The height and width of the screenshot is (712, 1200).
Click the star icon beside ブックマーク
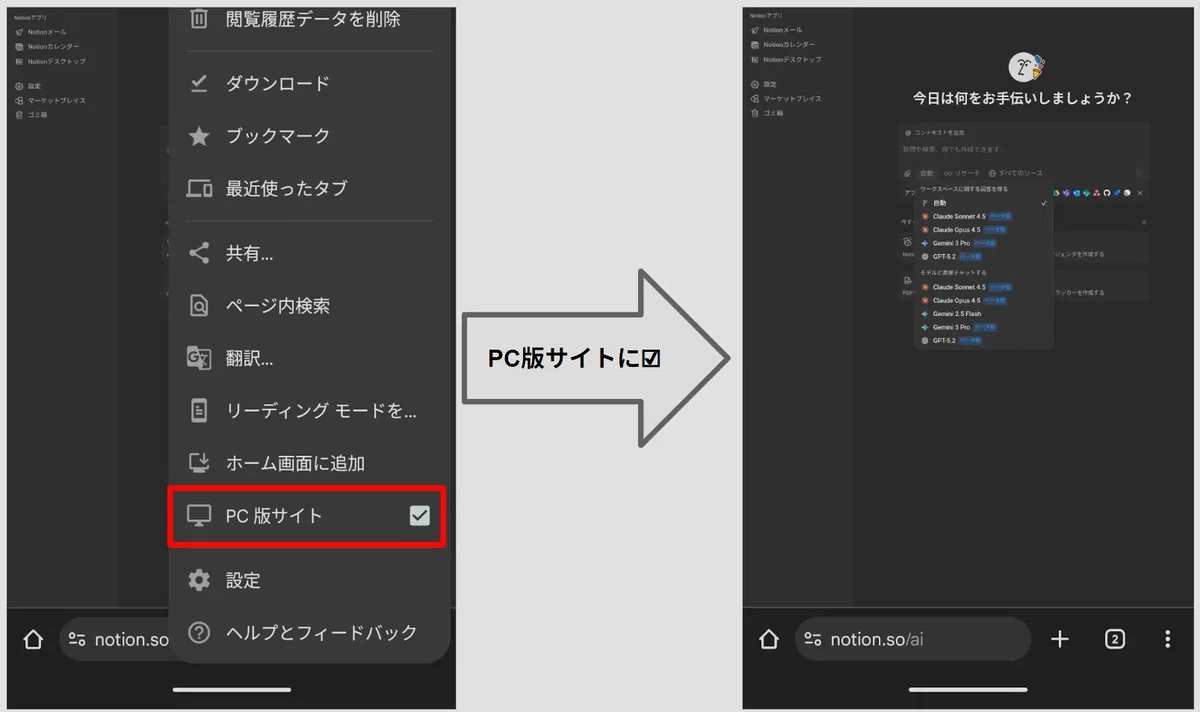click(x=200, y=136)
